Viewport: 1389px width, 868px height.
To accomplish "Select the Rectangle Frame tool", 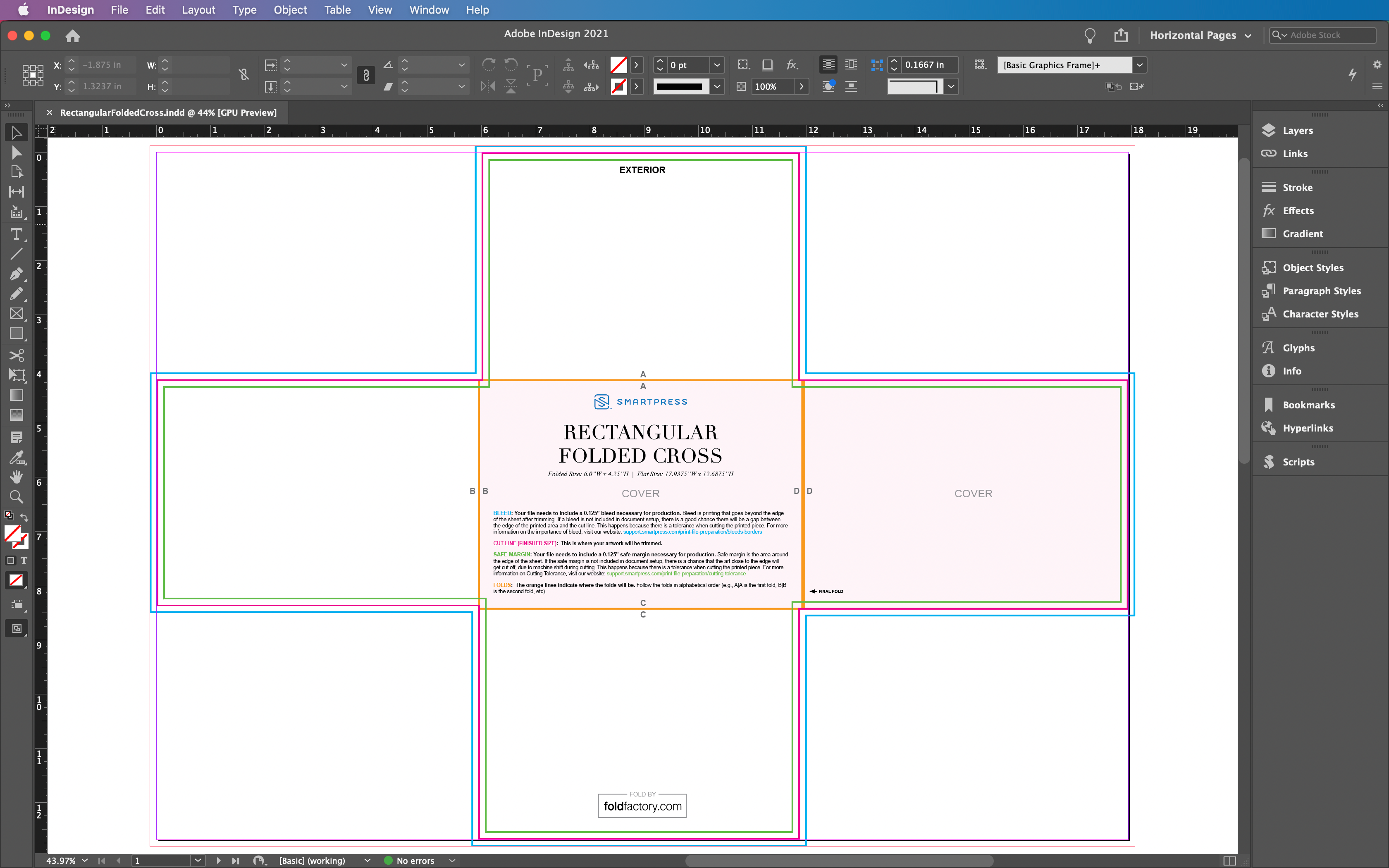I will [16, 313].
